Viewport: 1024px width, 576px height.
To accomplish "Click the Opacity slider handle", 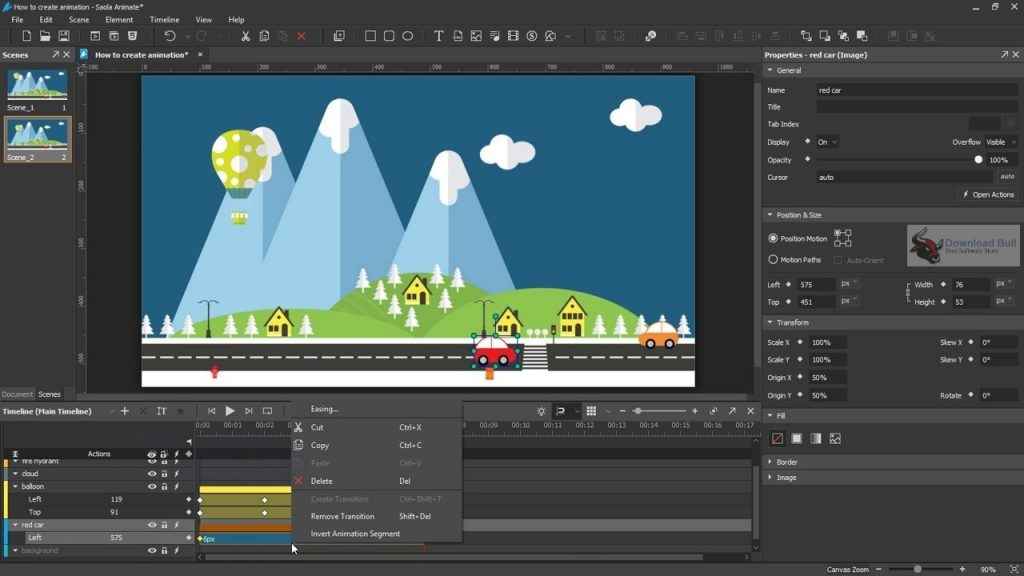I will [x=978, y=160].
